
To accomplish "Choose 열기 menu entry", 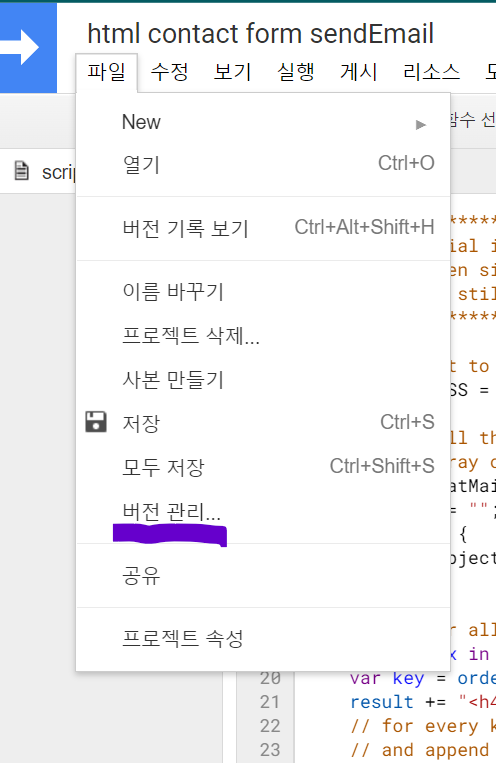I will [263, 164].
